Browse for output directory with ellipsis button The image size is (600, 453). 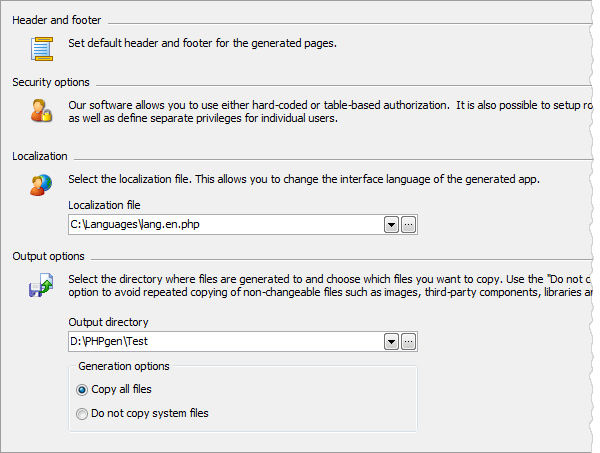tap(409, 343)
